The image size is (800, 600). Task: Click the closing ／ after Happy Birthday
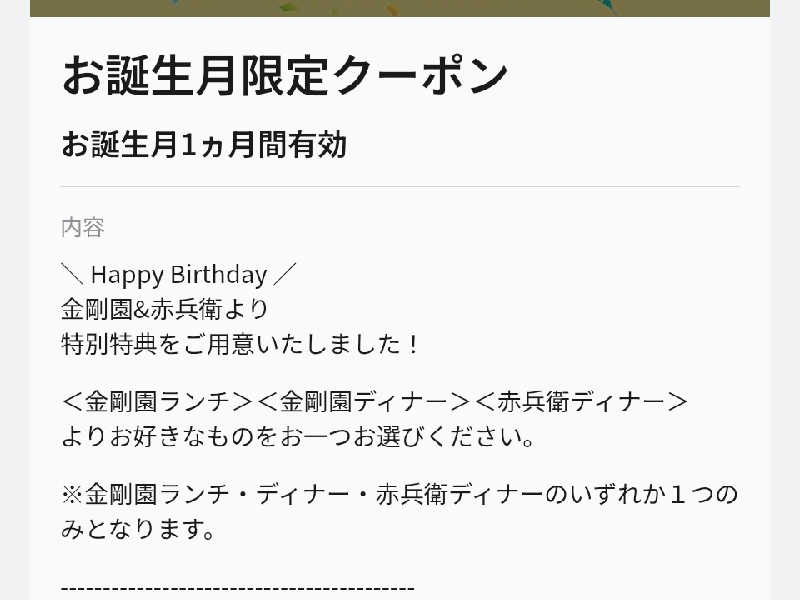(286, 275)
